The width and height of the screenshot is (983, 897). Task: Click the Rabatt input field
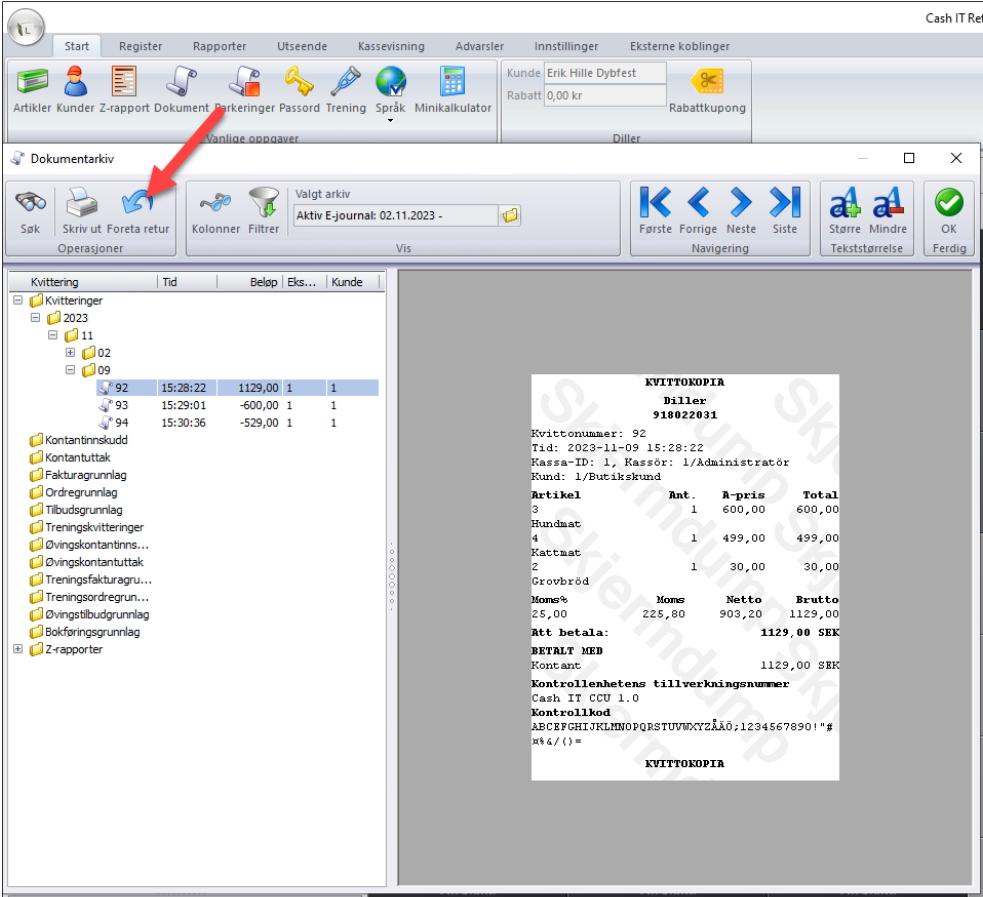tap(604, 96)
